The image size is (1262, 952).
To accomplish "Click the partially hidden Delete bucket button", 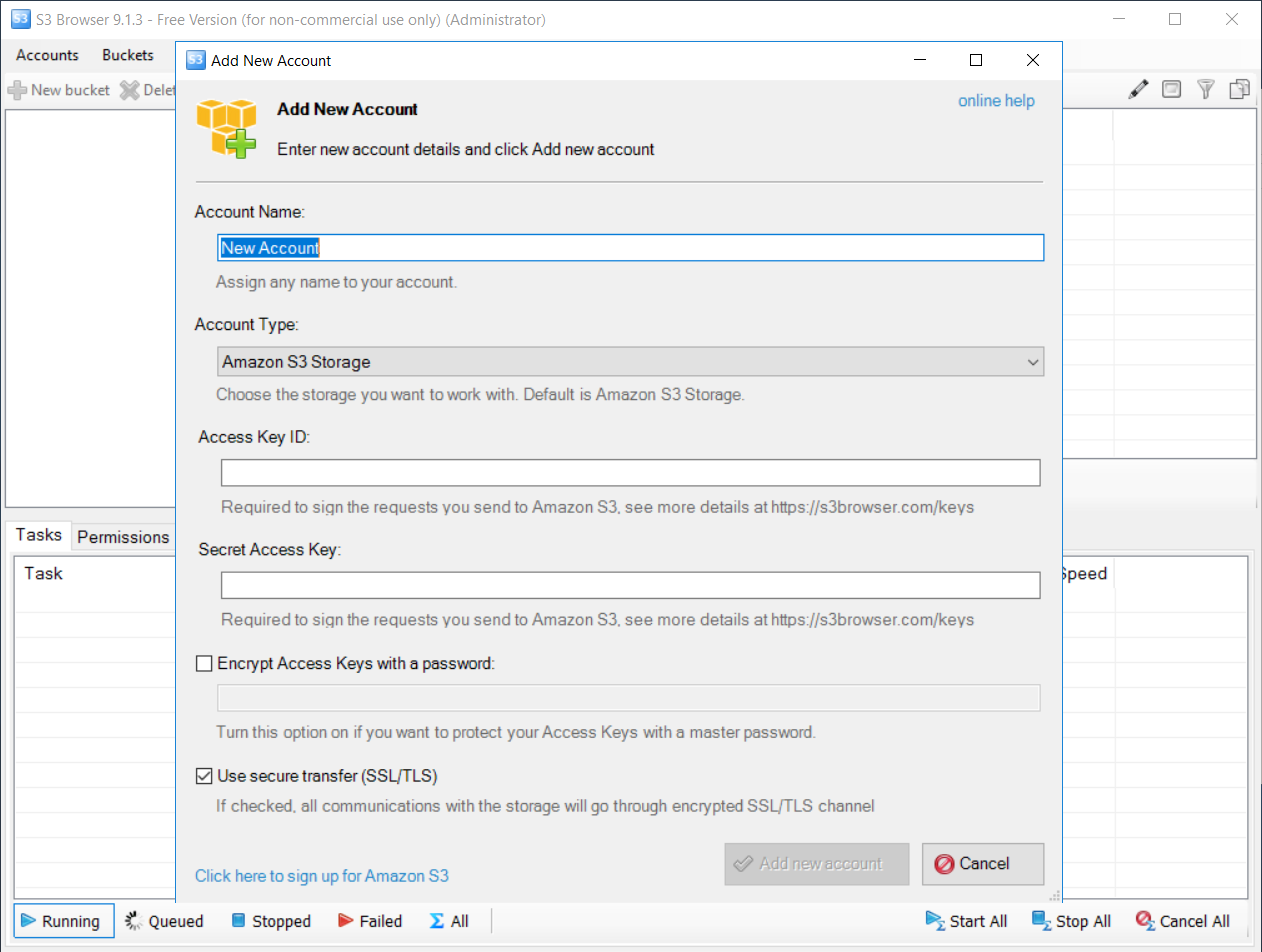I will click(x=147, y=90).
